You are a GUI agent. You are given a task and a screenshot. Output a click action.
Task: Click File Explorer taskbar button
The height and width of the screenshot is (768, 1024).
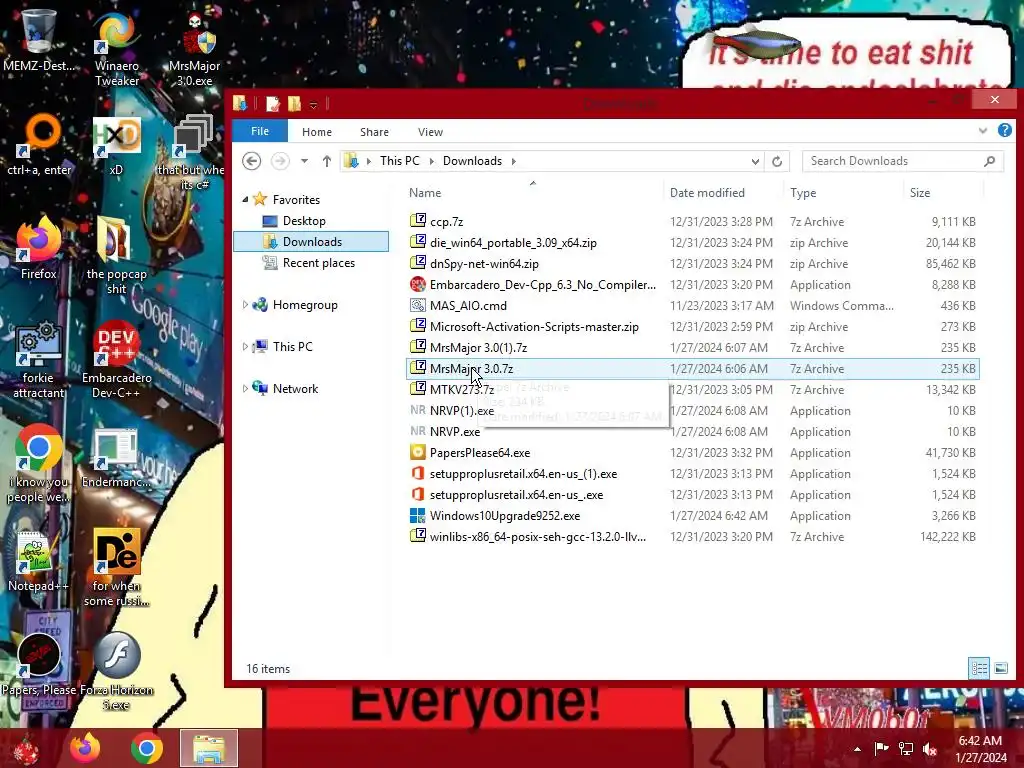[208, 748]
